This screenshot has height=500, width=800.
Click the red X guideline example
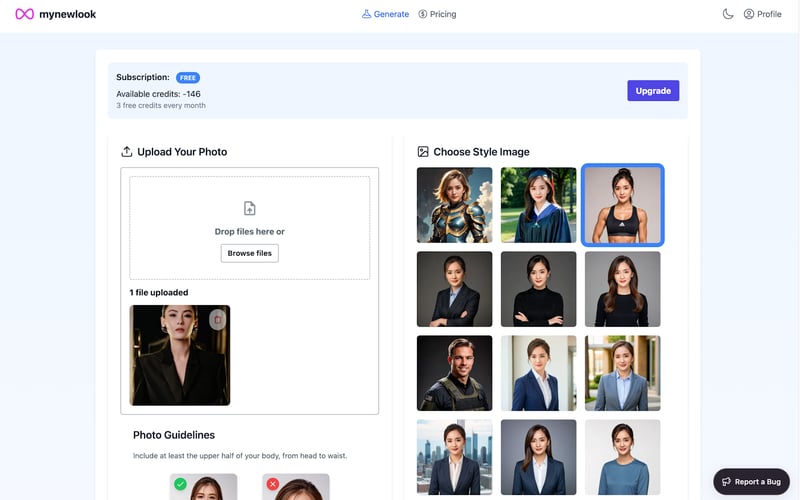click(x=296, y=487)
